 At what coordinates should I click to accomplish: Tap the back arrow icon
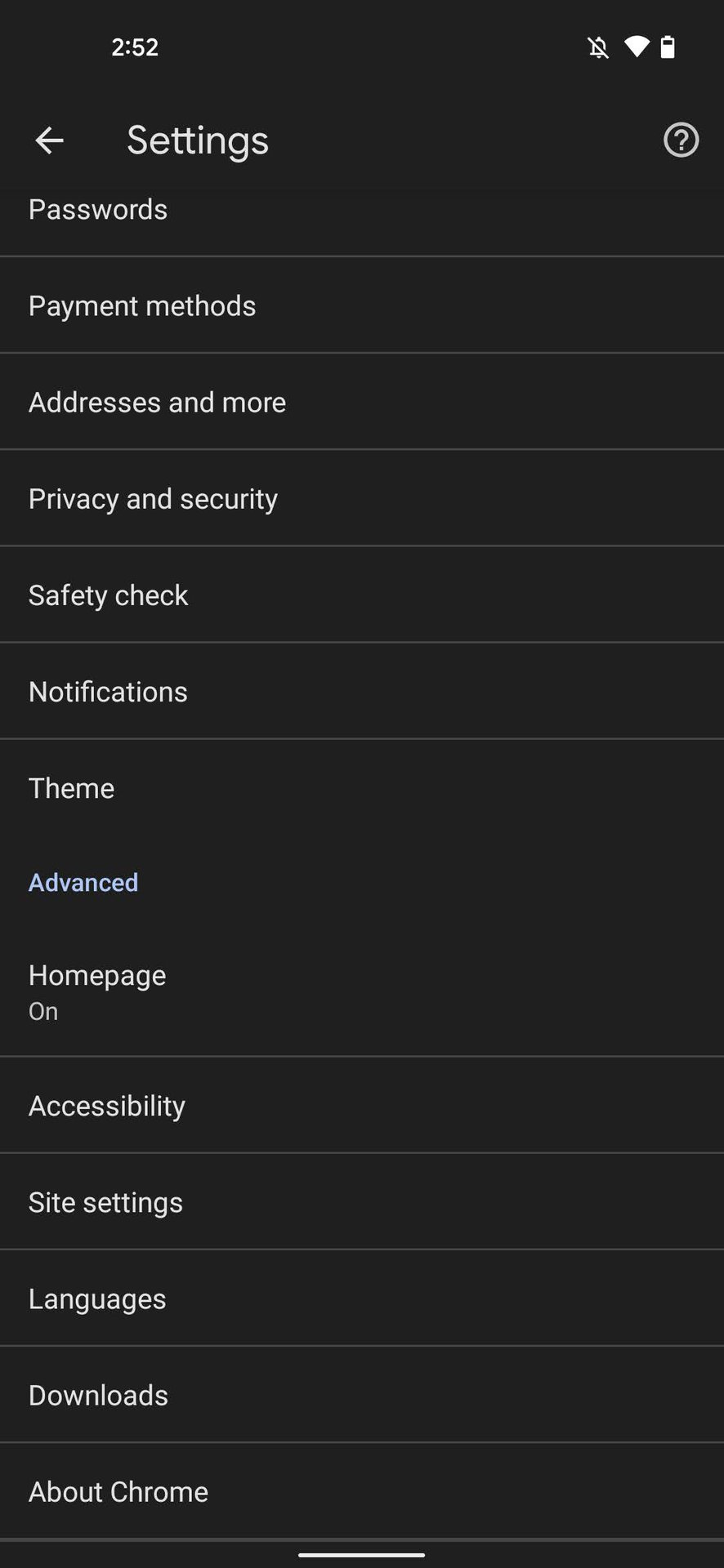[x=49, y=140]
